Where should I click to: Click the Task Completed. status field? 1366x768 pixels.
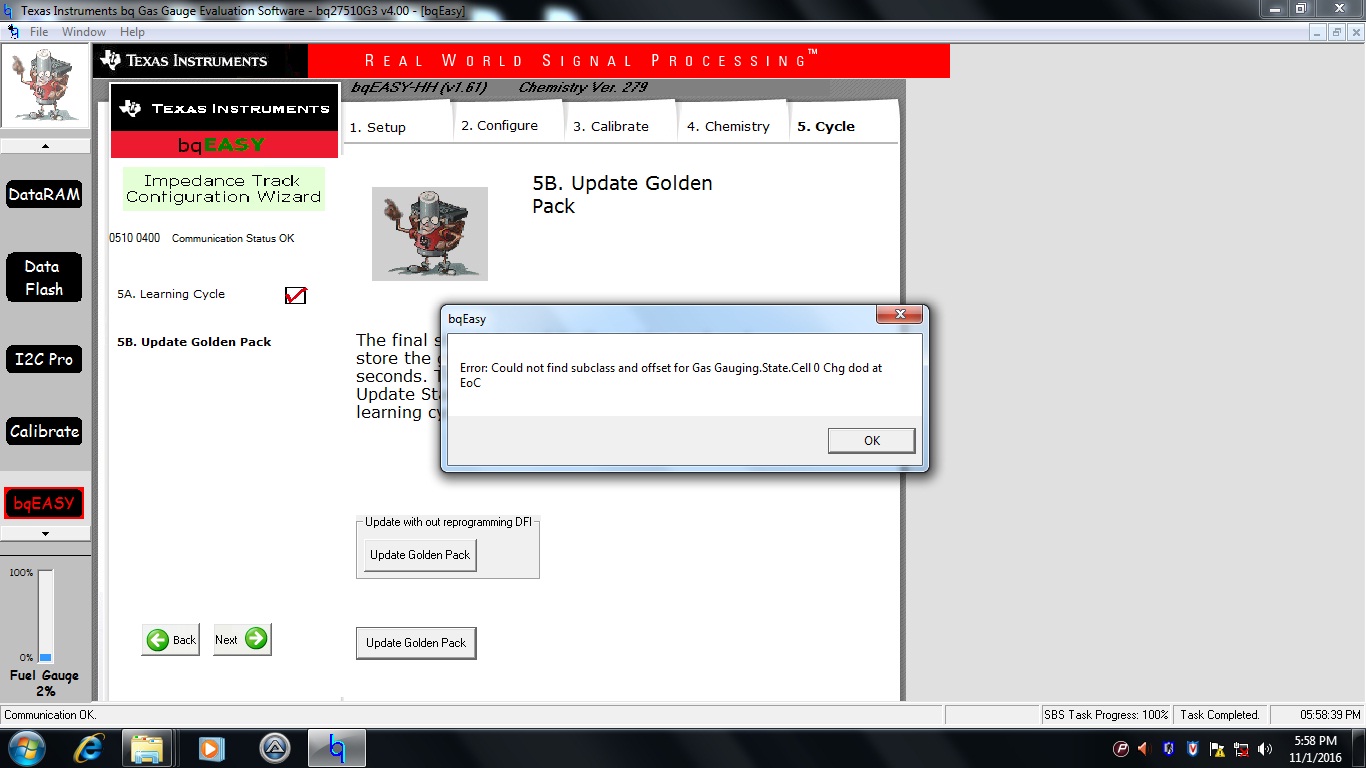pyautogui.click(x=1220, y=715)
